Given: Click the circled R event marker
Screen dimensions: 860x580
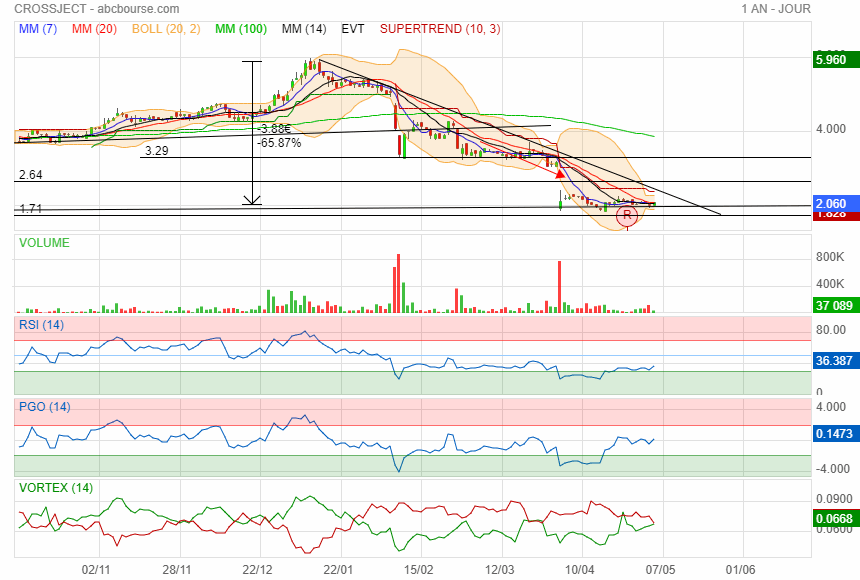Looking at the screenshot, I should [627, 216].
